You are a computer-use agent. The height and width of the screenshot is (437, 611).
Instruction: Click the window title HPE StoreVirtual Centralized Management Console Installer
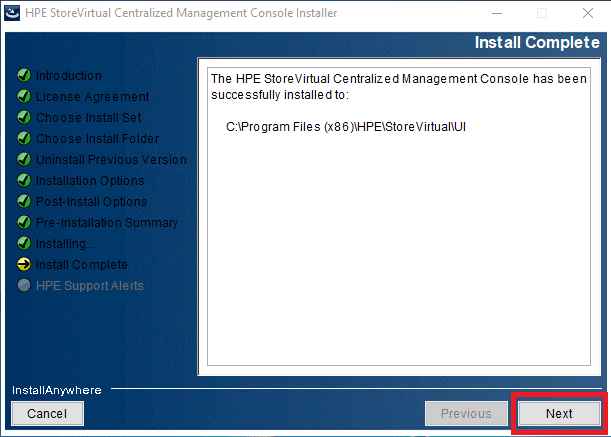(x=181, y=13)
